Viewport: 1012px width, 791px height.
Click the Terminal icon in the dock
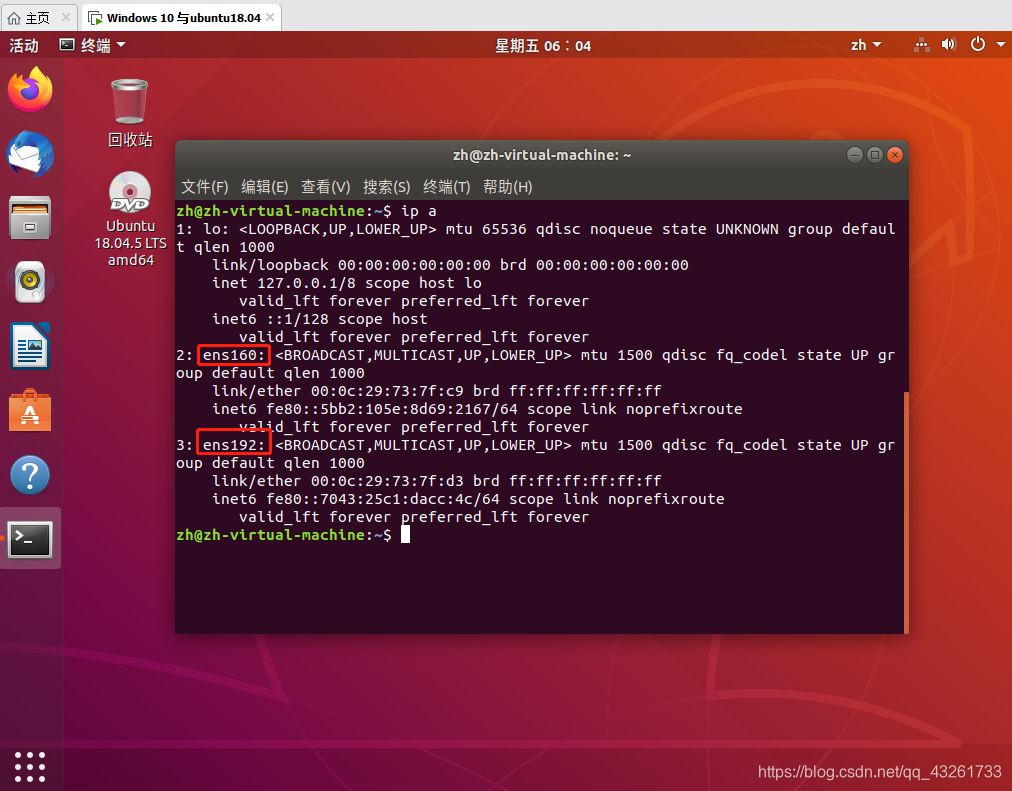tap(30, 539)
